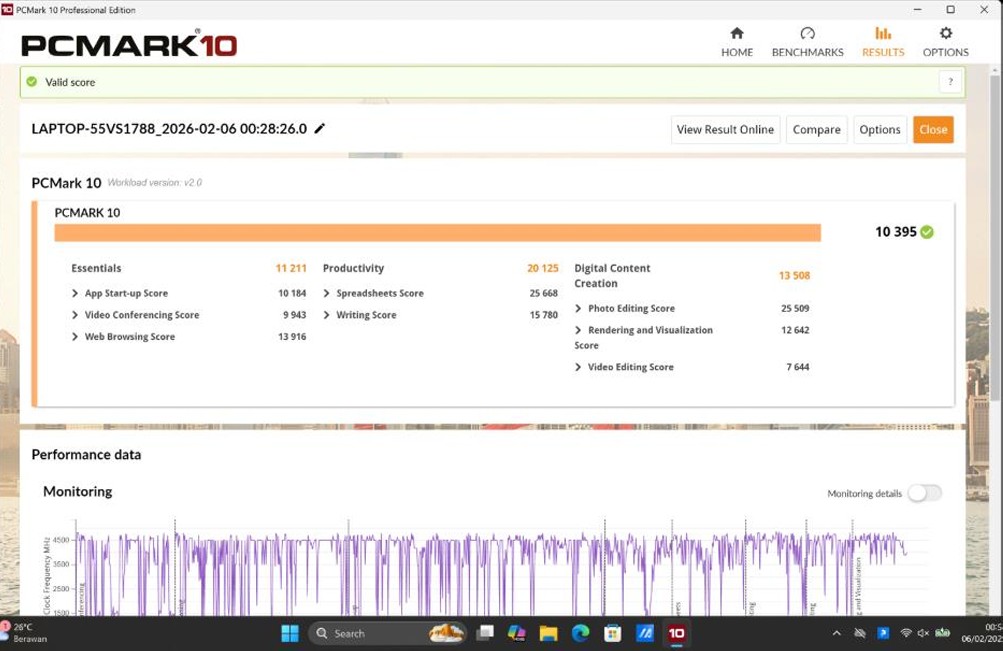The height and width of the screenshot is (651, 1003).
Task: Click the crossed-out tray icon after the chevron
Action: [860, 634]
